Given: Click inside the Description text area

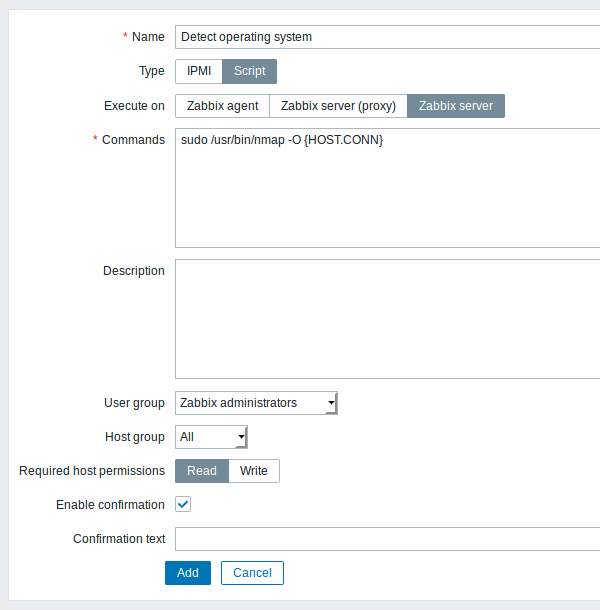Looking at the screenshot, I should pos(388,319).
